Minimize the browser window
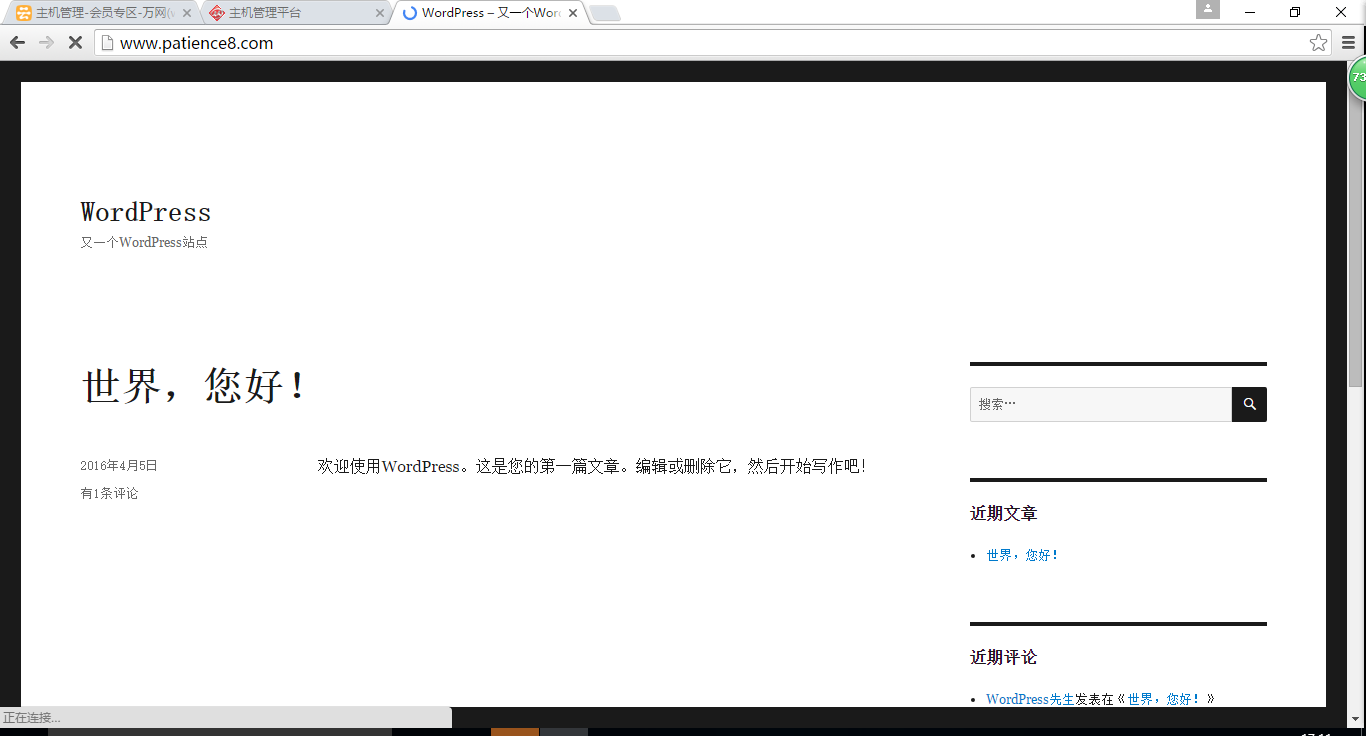 pos(1250,12)
